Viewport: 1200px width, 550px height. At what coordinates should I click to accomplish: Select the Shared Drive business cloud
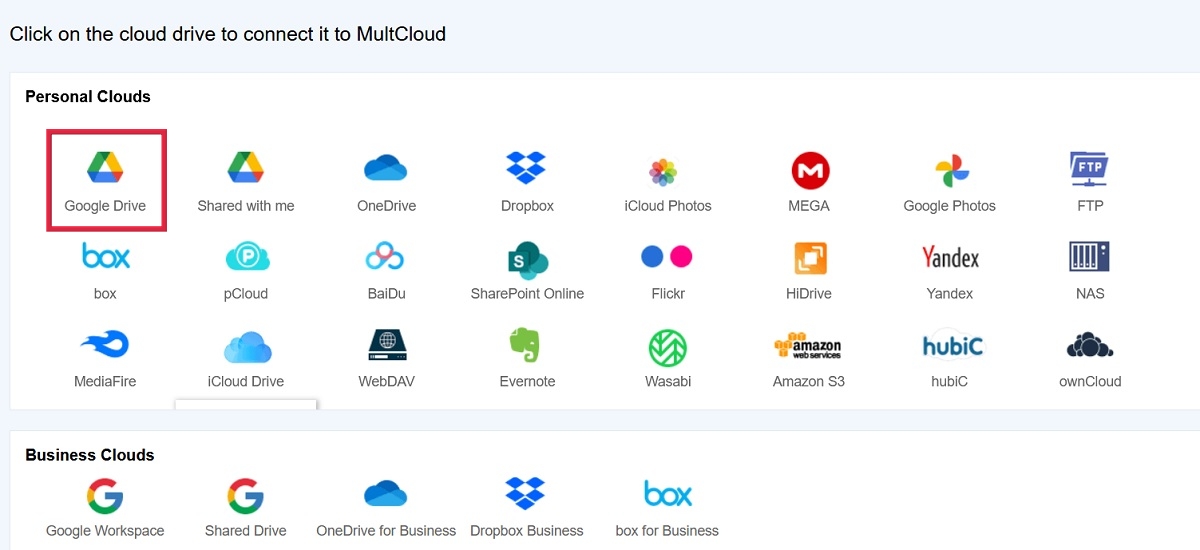(x=245, y=508)
